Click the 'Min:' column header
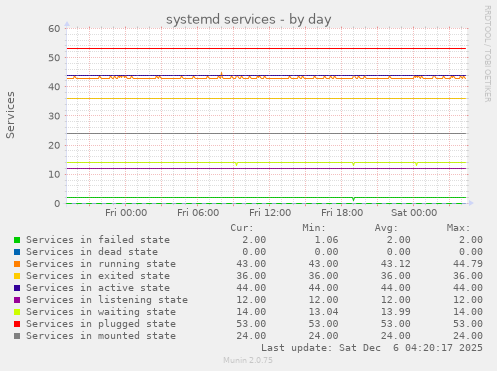Viewport: 497px width, 371px height. coord(314,228)
